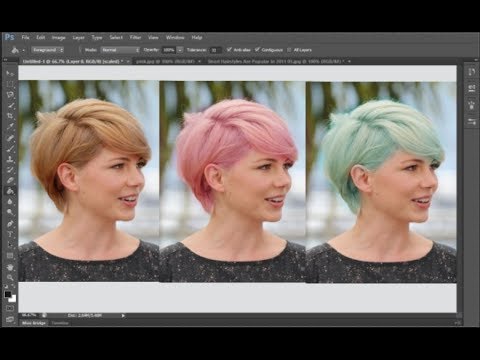Select the Rectangular Marquee tool

(x=10, y=84)
